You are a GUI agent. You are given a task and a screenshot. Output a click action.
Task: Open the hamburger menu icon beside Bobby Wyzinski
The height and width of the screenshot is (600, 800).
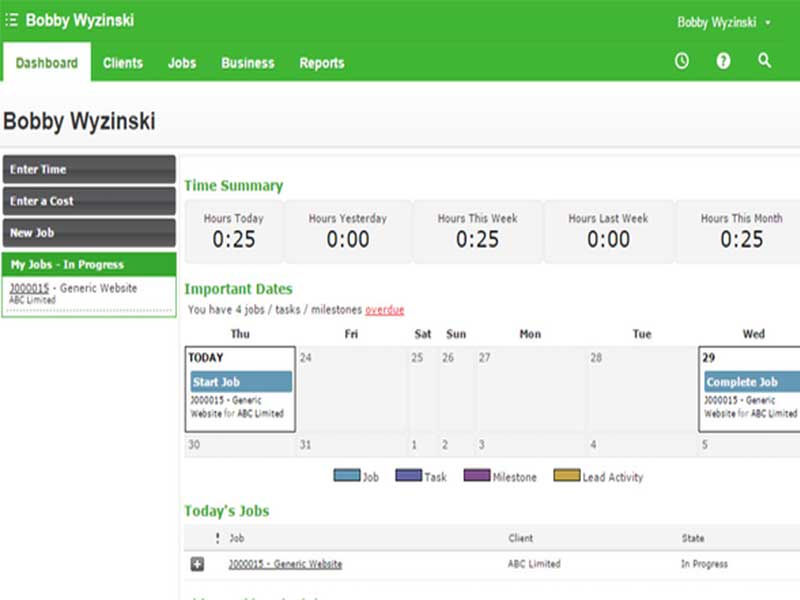point(11,20)
